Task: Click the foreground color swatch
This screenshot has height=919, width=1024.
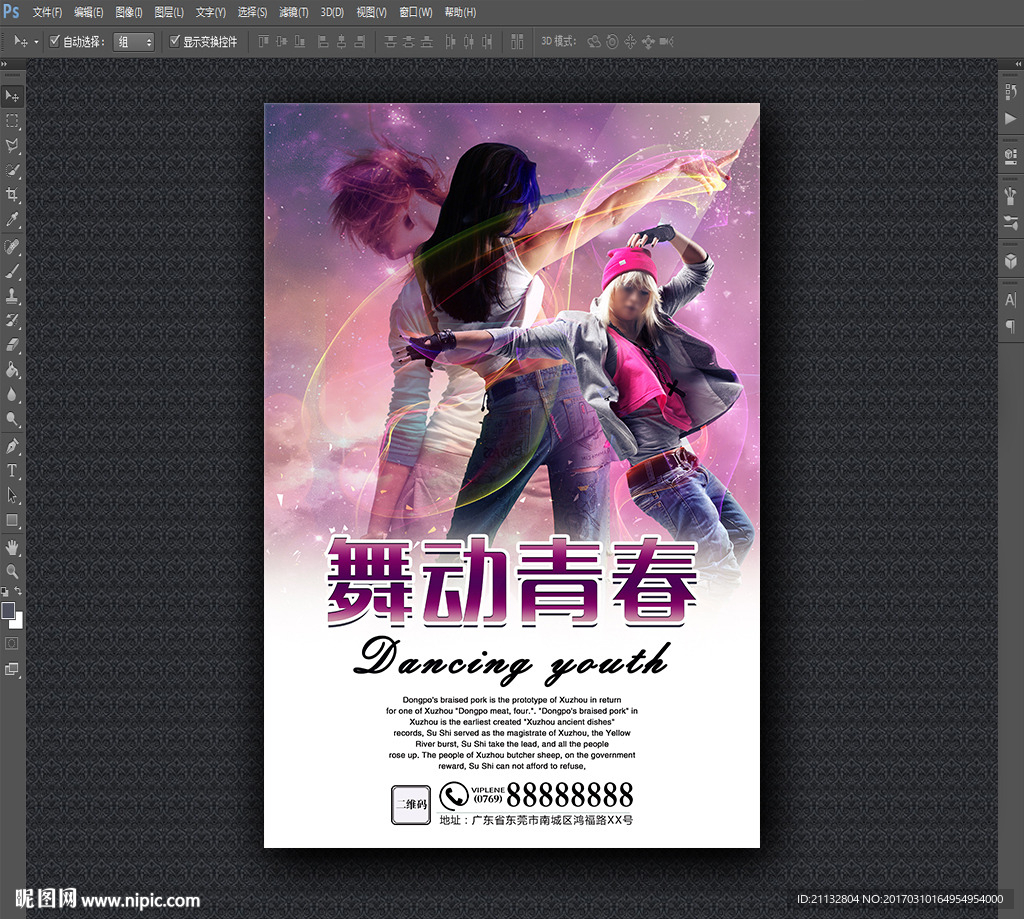Action: (8, 610)
